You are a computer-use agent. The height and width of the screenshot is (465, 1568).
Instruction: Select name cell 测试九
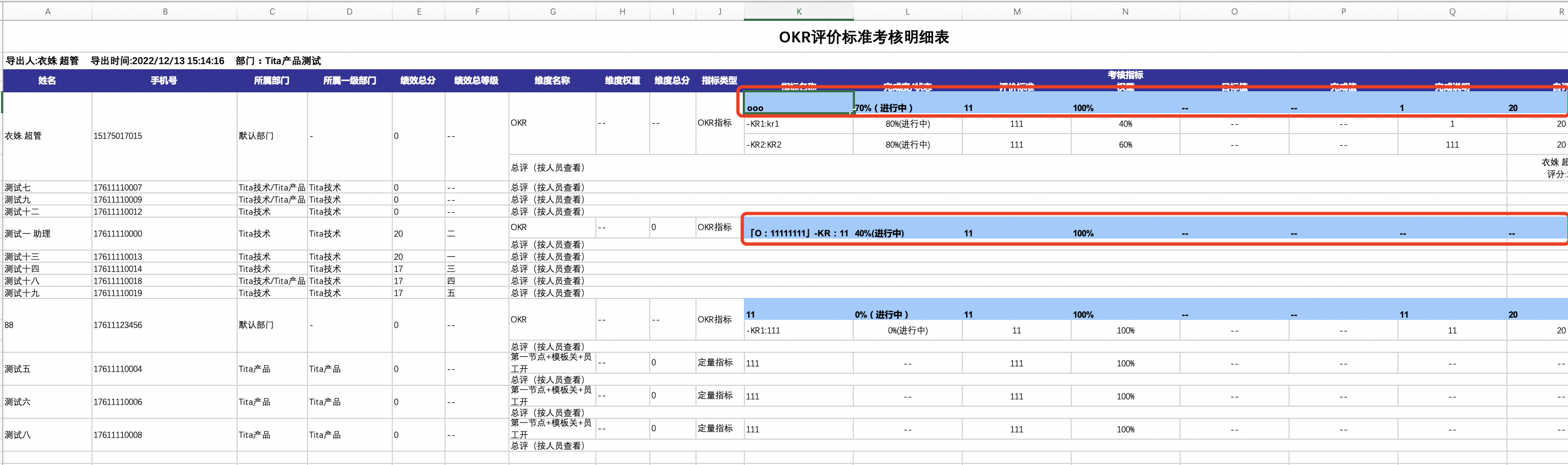[47, 200]
